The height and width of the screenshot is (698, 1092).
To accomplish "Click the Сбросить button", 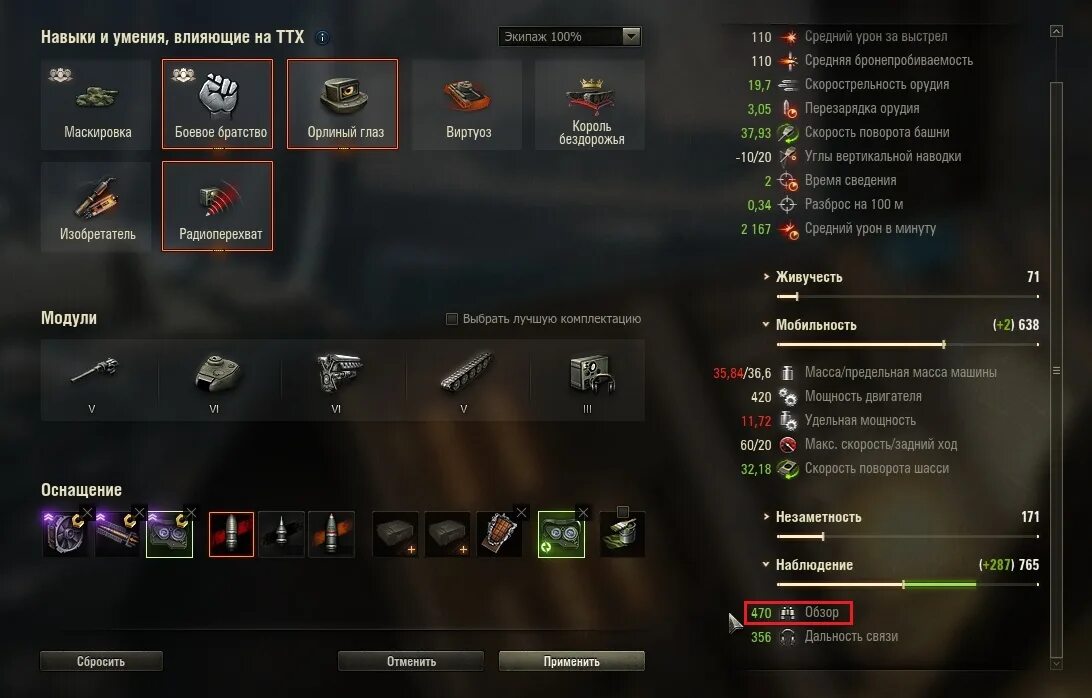I will tap(102, 661).
